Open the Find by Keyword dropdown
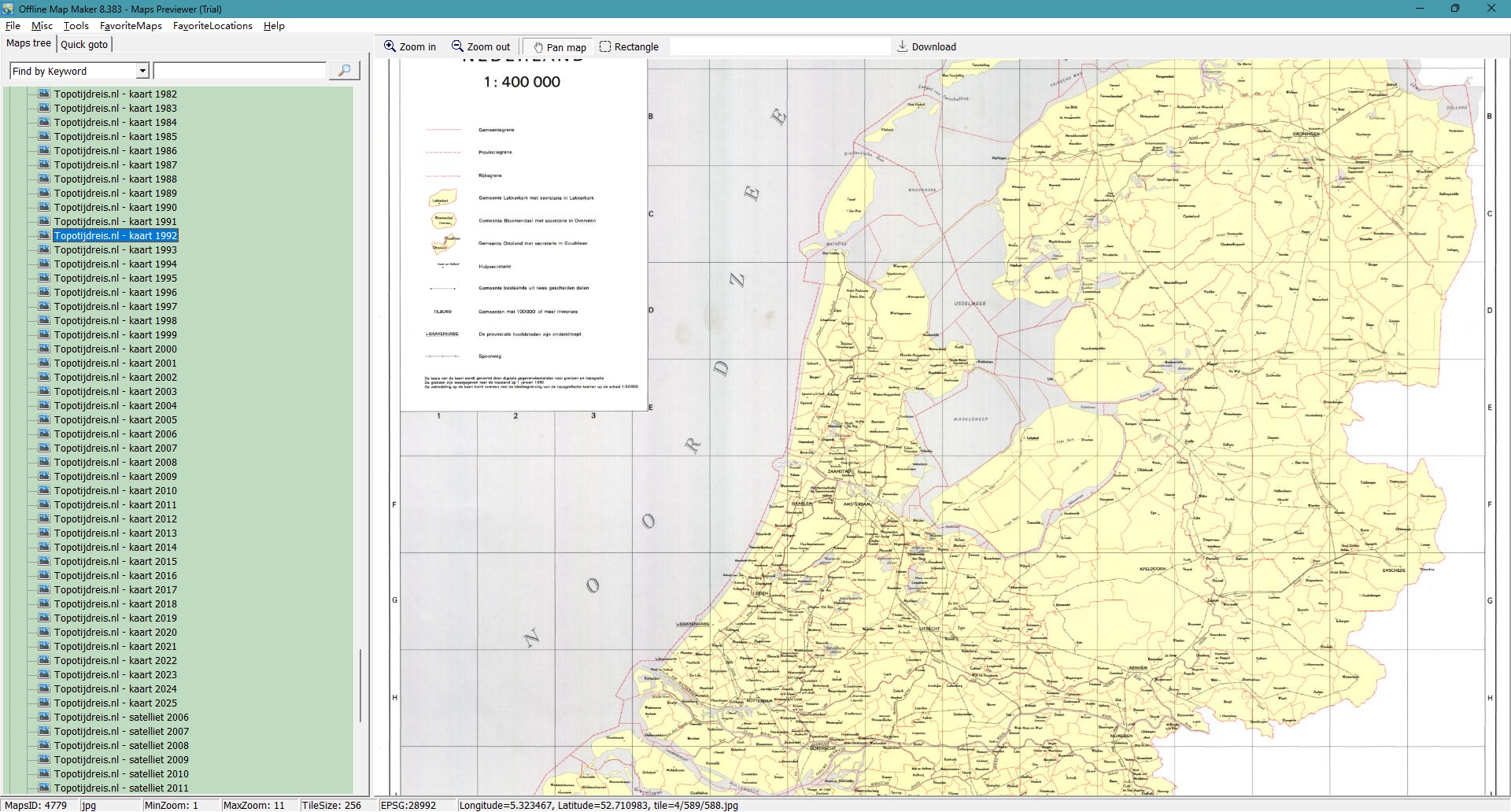The height and width of the screenshot is (812, 1511). pyautogui.click(x=142, y=71)
